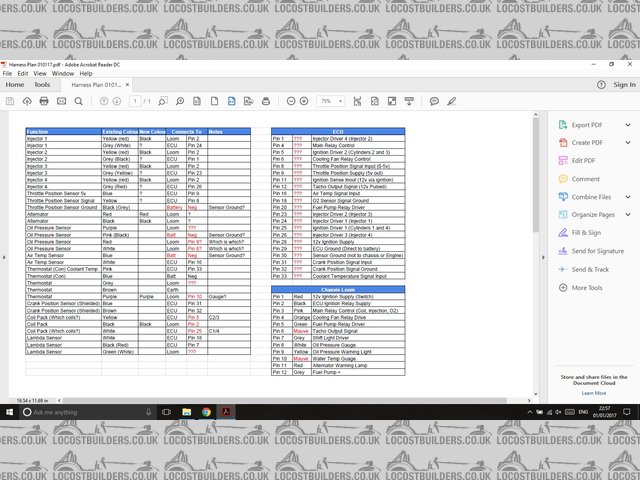
Task: Select the fit width scrolling icon
Action: point(358,101)
